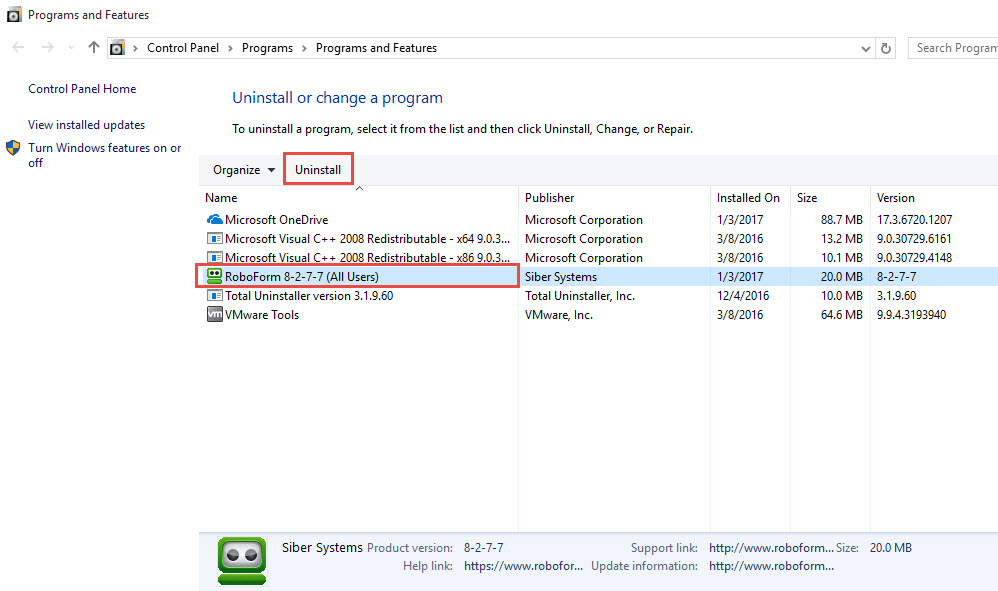Viewport: 998px width, 591px height.
Task: Open the Organize dropdown menu
Action: coord(244,170)
